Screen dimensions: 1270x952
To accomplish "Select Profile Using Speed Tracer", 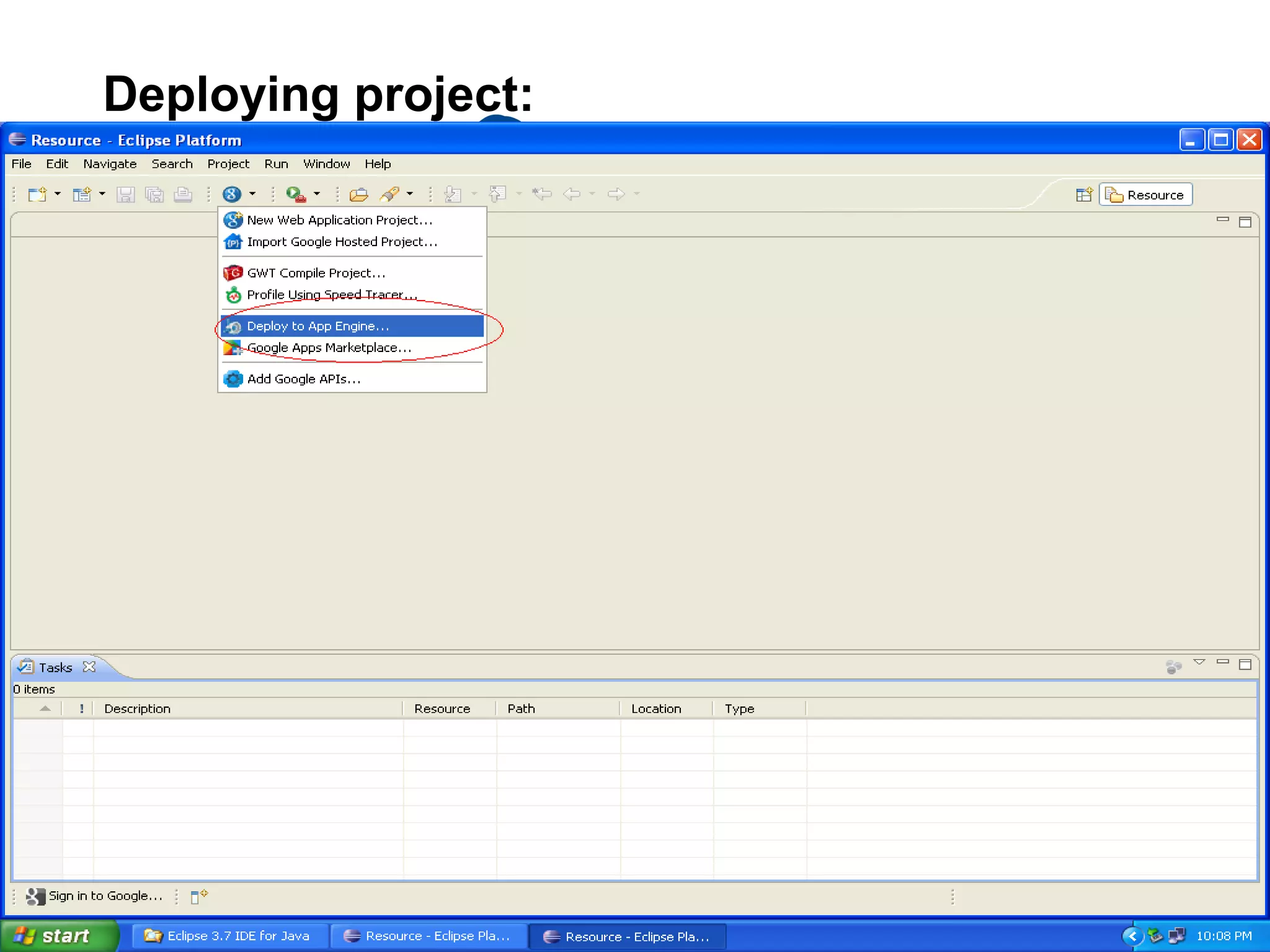I will pyautogui.click(x=352, y=294).
